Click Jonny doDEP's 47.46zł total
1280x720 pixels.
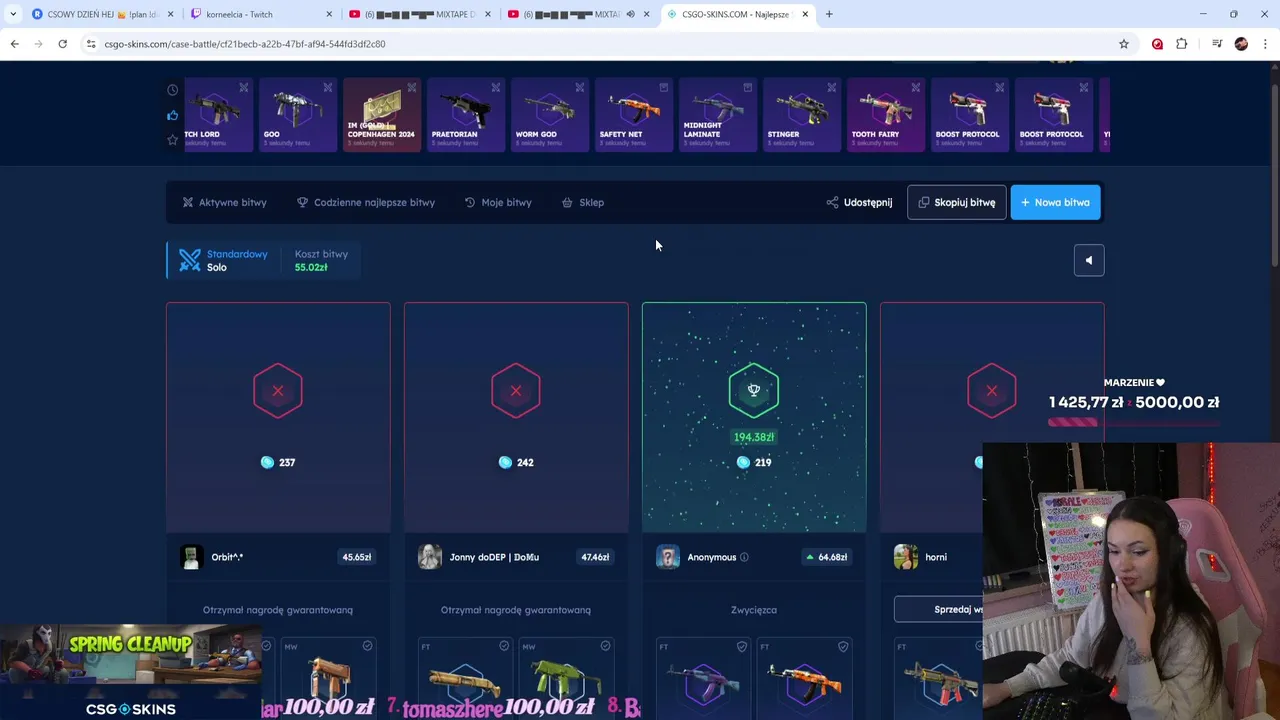(x=595, y=557)
